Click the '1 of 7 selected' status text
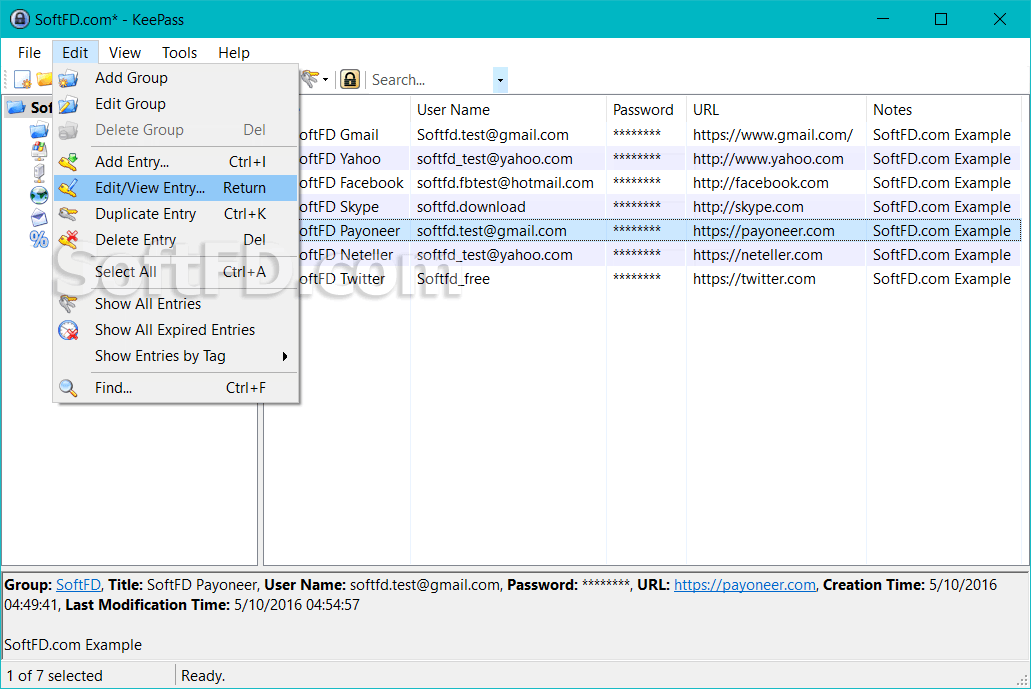1031x689 pixels. pos(55,676)
